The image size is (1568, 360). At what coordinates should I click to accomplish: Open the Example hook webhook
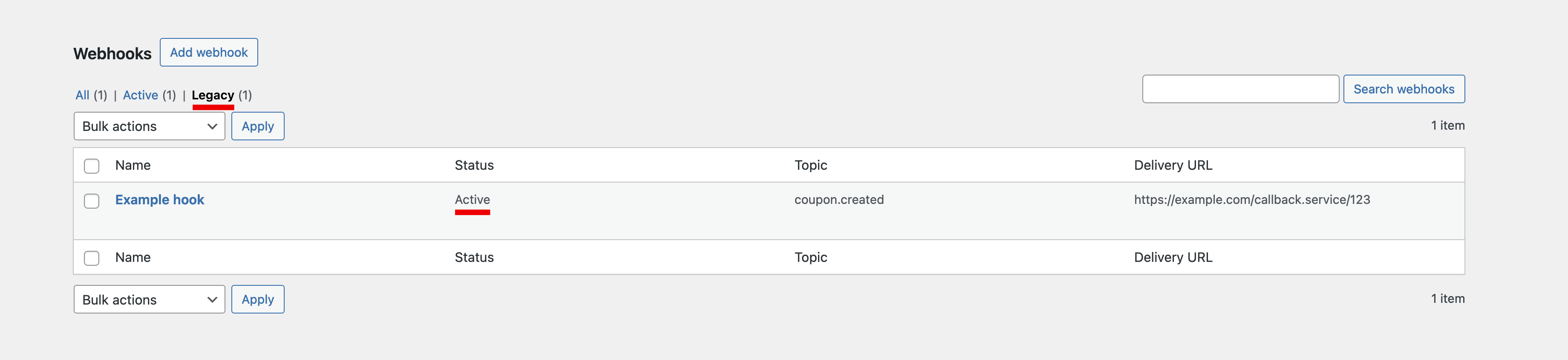(159, 199)
